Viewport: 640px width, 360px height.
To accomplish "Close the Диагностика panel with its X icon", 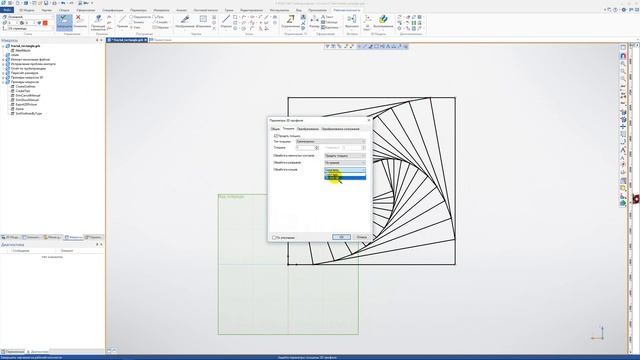I will pos(101,244).
